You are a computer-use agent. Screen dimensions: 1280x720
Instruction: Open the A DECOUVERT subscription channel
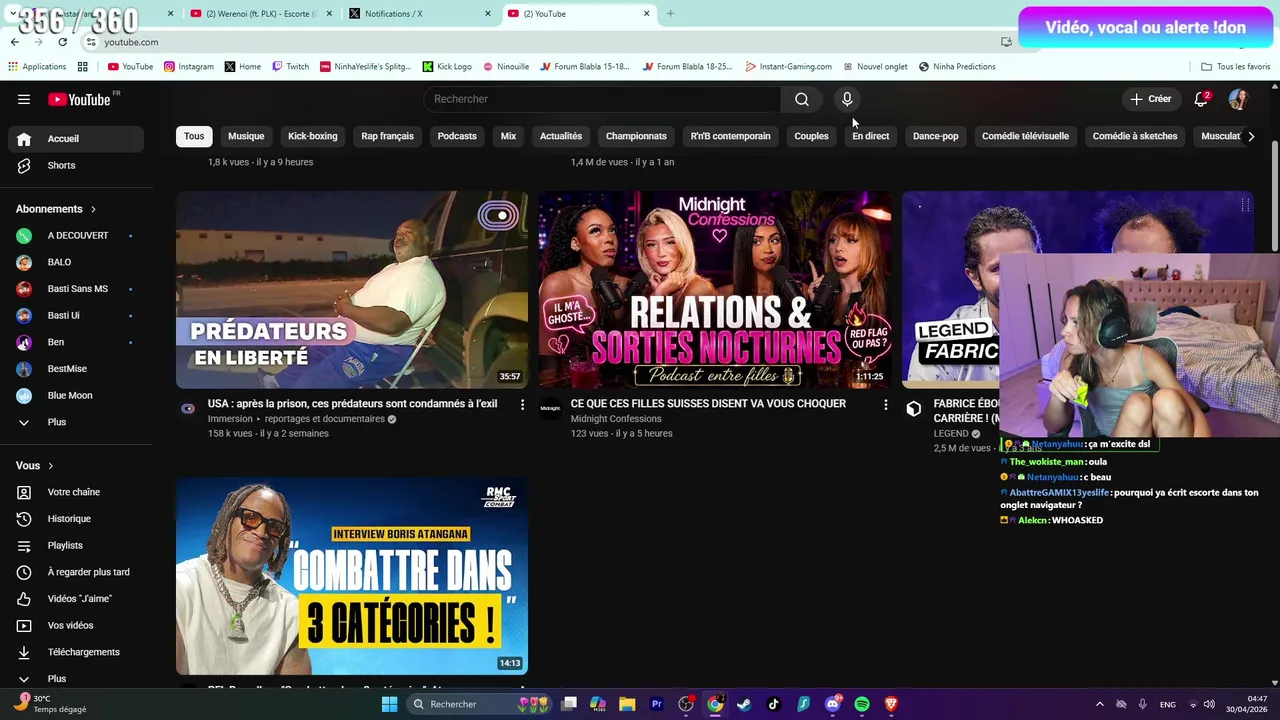click(x=76, y=235)
